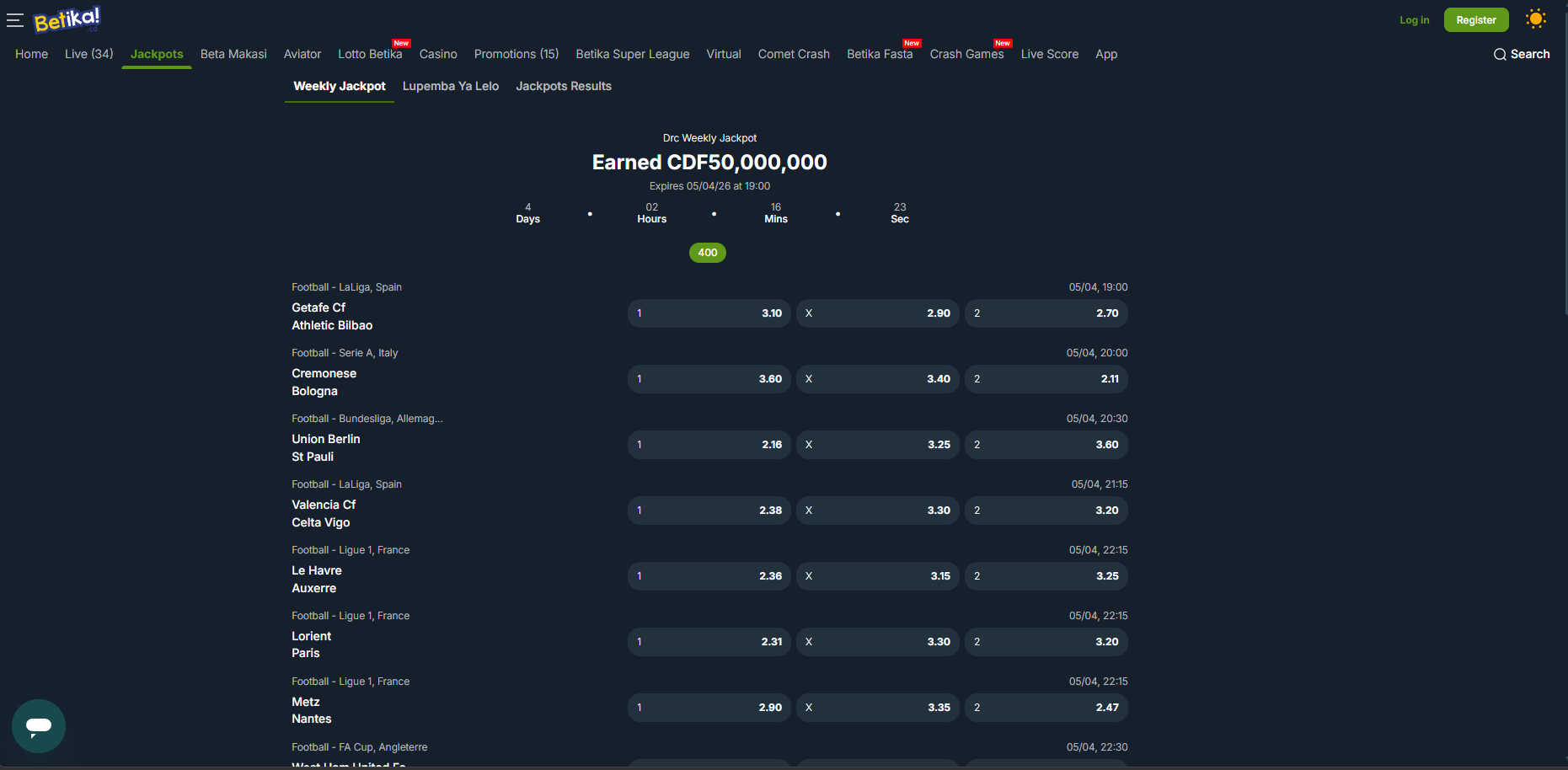Pick draw 3.35 for Metz vs Nantes

(x=878, y=708)
